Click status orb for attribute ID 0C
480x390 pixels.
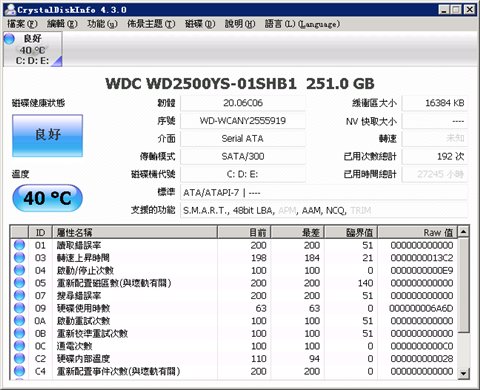tap(19, 346)
